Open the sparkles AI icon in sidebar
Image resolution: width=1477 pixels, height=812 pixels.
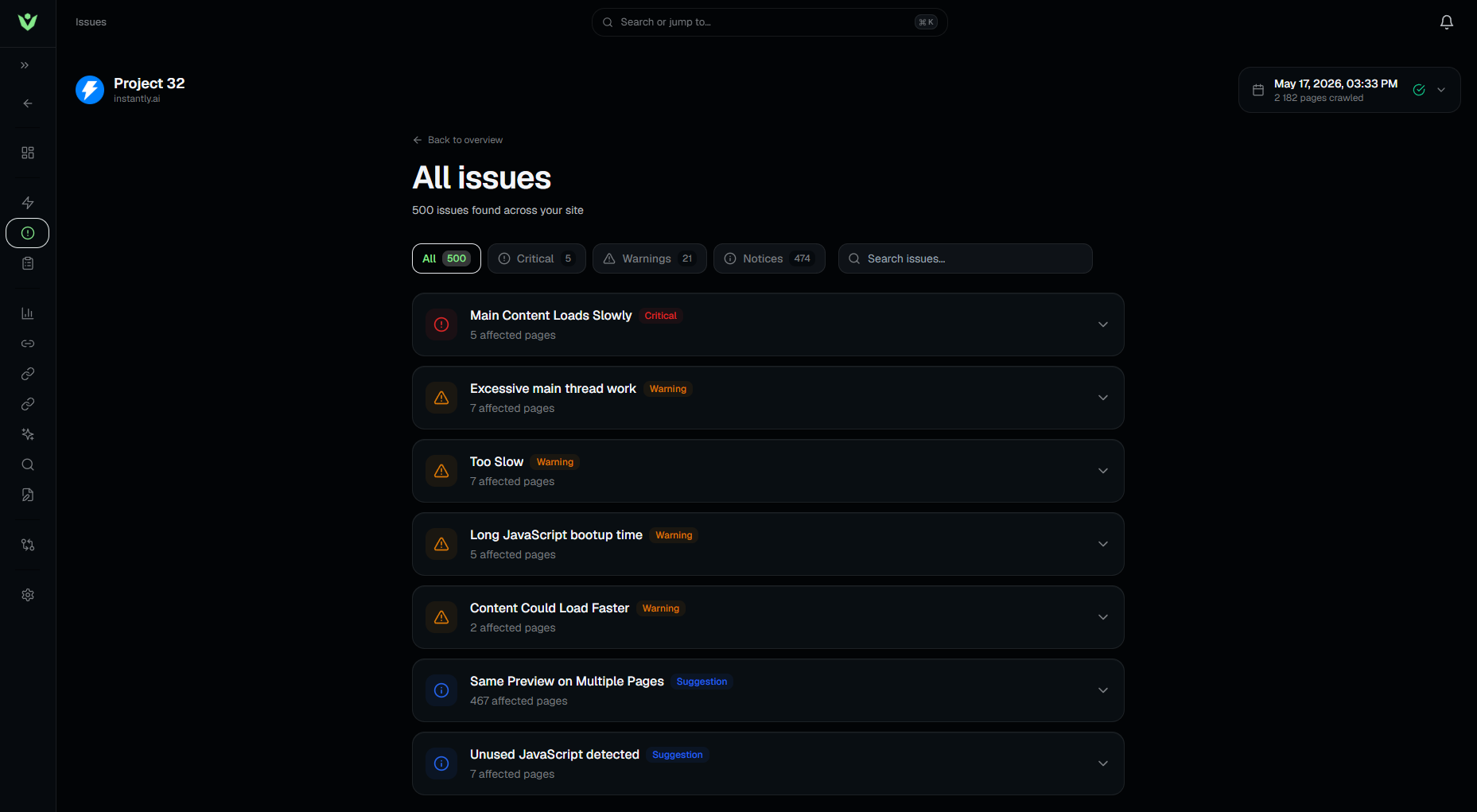point(28,434)
